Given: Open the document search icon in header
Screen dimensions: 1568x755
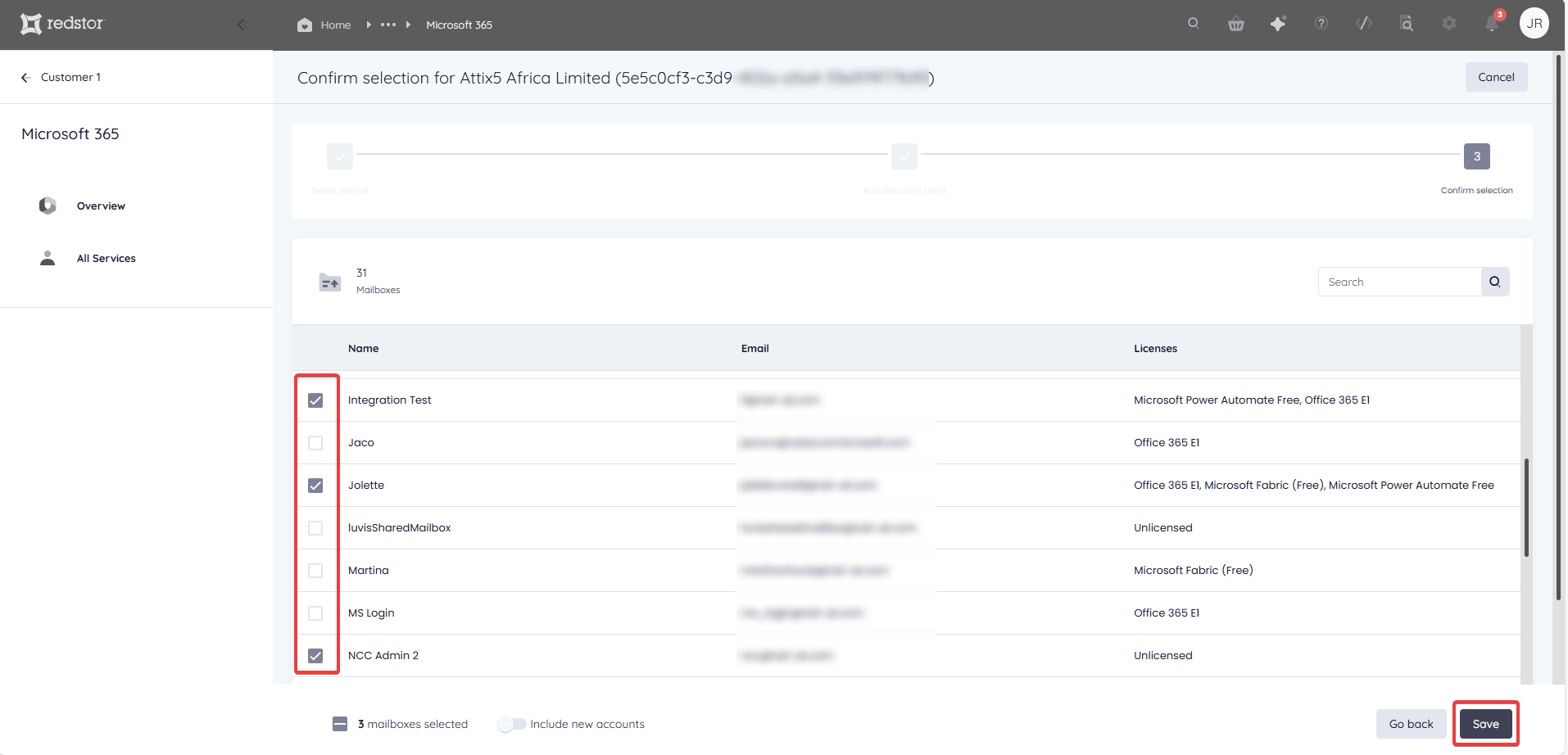Looking at the screenshot, I should pos(1407,24).
